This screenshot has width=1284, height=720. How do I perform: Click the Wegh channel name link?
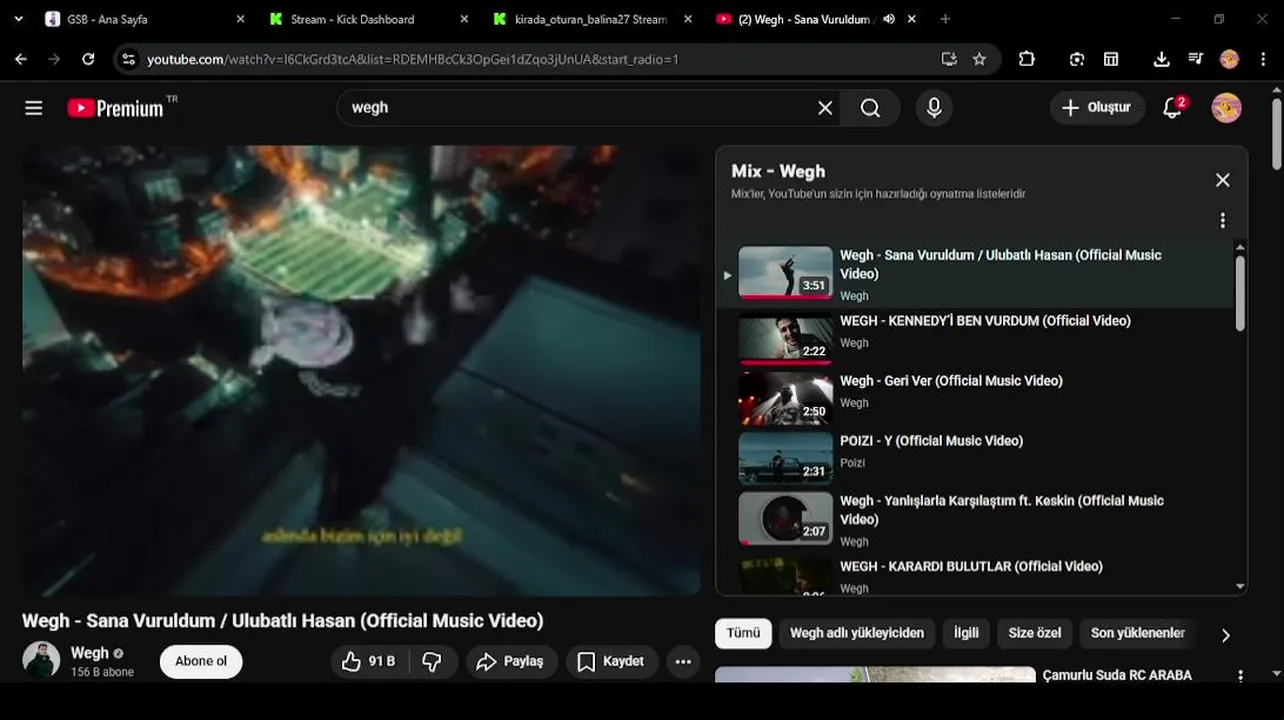[x=89, y=652]
